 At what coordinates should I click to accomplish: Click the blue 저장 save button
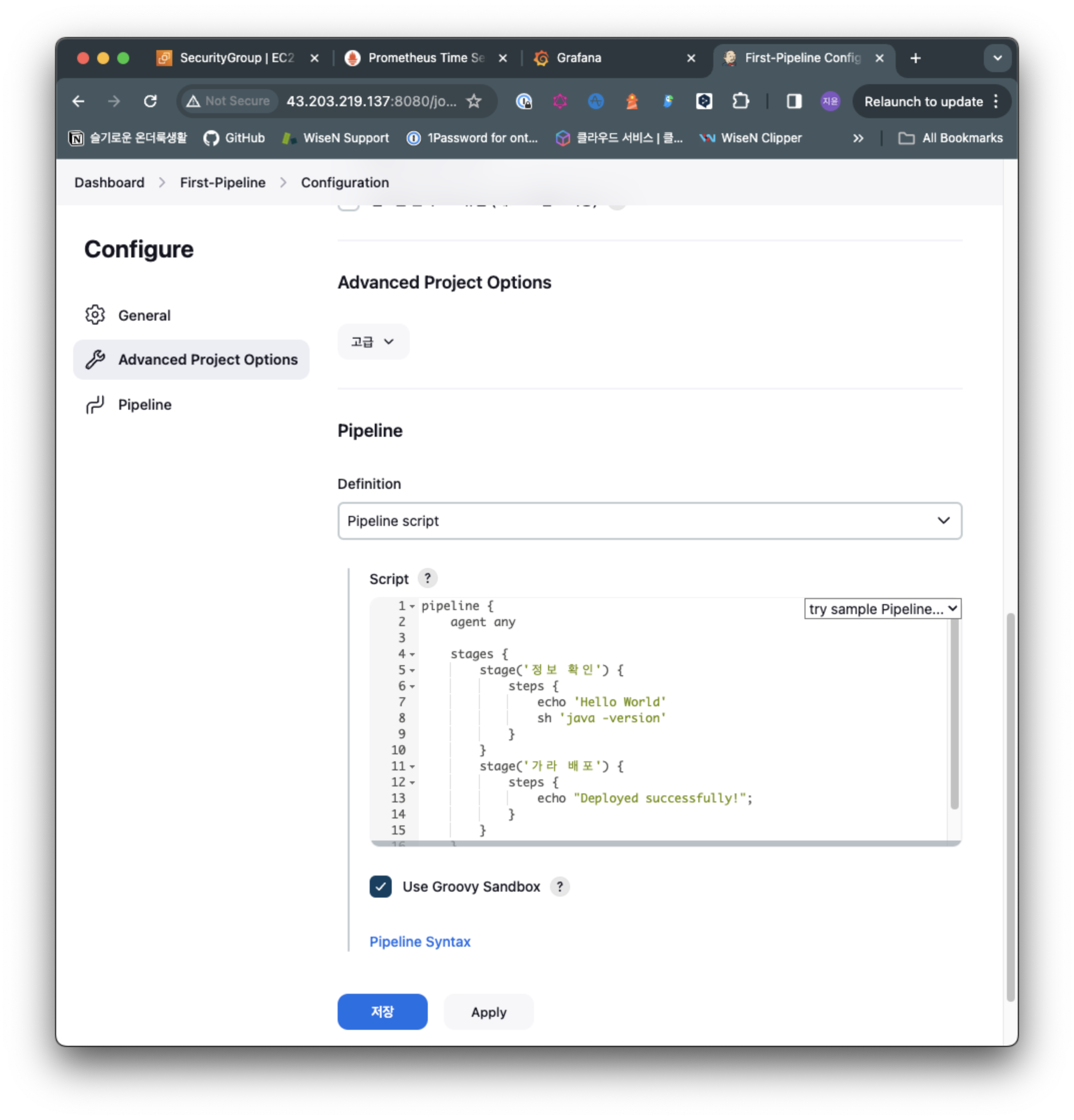coord(382,1011)
